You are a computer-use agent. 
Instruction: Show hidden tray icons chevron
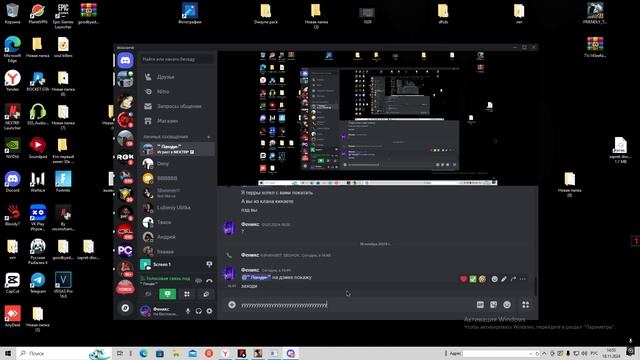[x=544, y=353]
